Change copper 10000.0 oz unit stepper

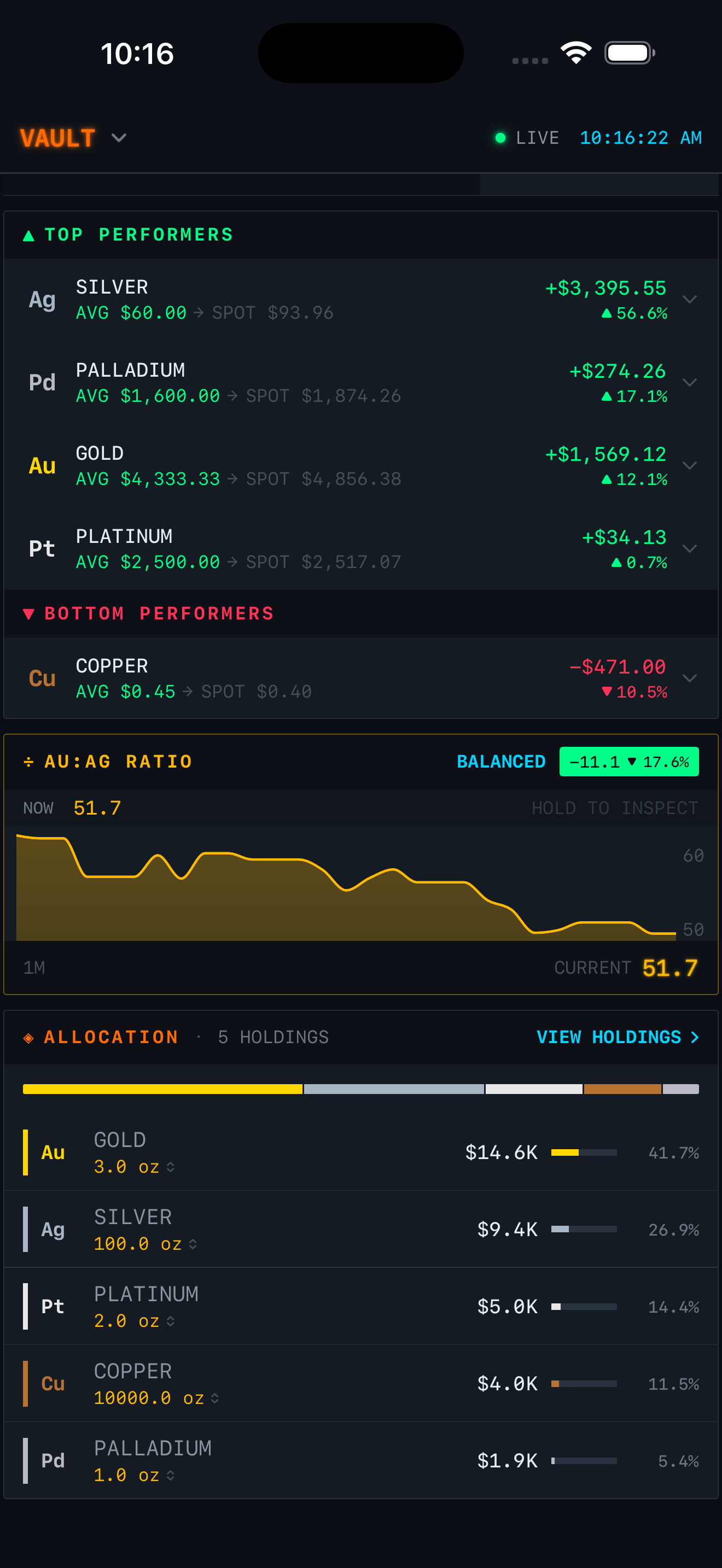[215, 1398]
